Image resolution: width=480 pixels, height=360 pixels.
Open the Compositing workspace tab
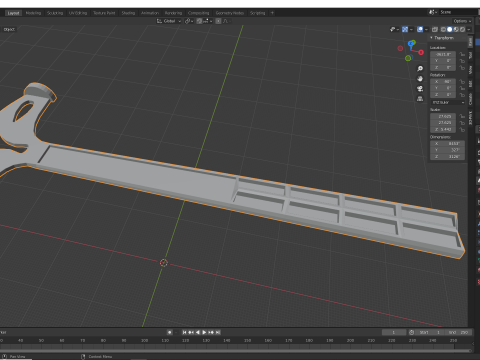198,13
